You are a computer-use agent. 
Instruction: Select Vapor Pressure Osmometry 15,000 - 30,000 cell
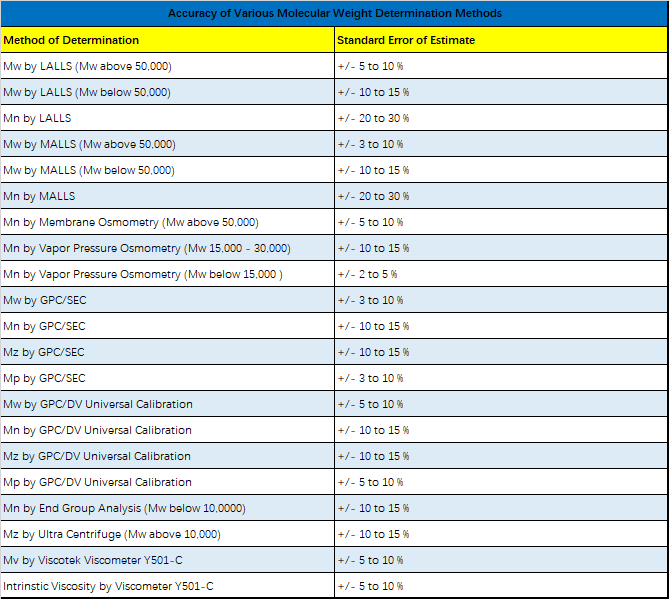[x=167, y=248]
